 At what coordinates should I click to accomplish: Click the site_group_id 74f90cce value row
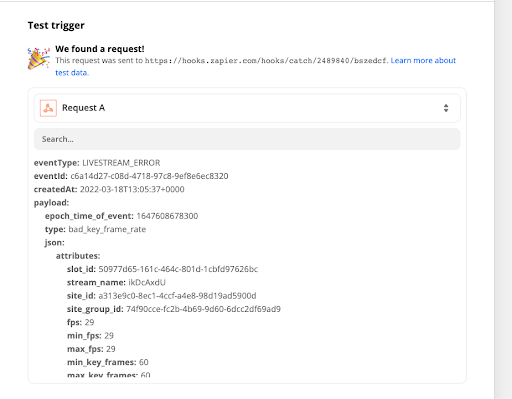tap(174, 309)
